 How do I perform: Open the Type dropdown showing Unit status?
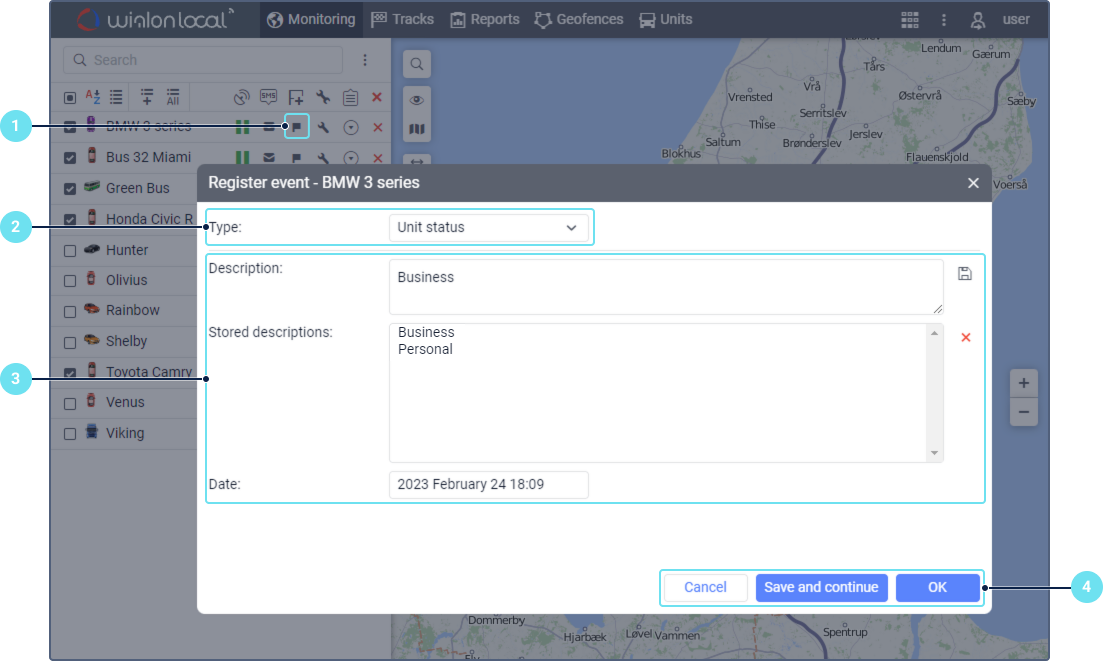(x=488, y=227)
